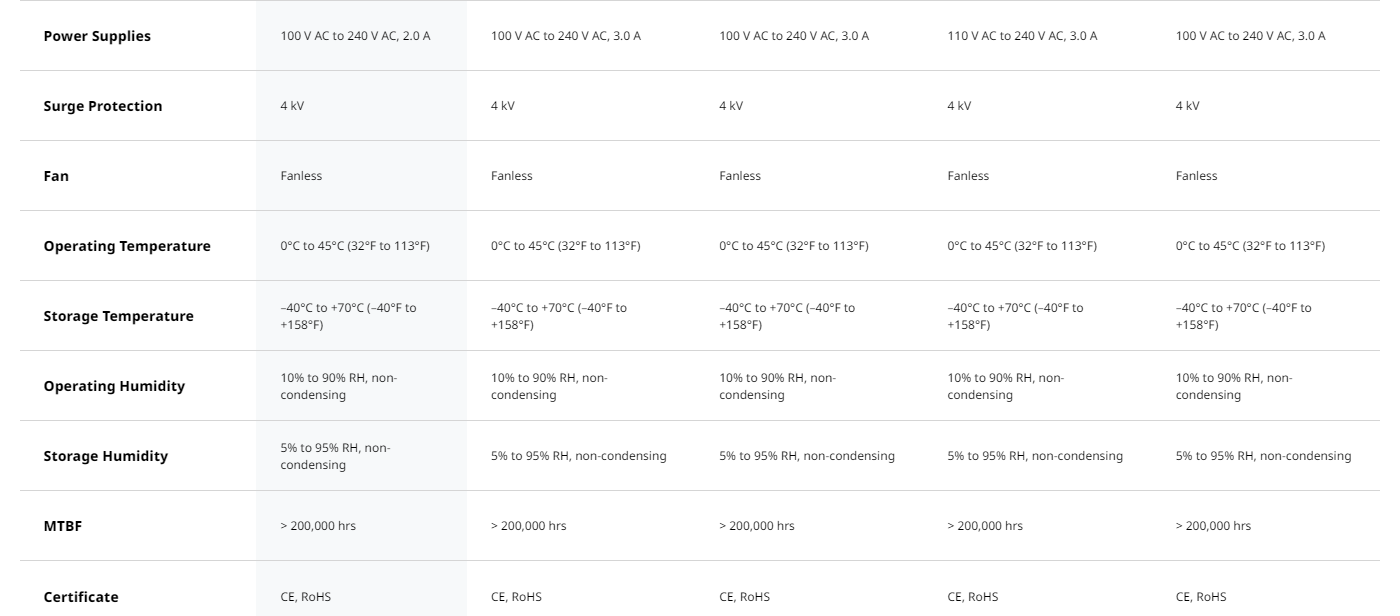Select the highlighted column's CE, RoHS text

point(306,597)
